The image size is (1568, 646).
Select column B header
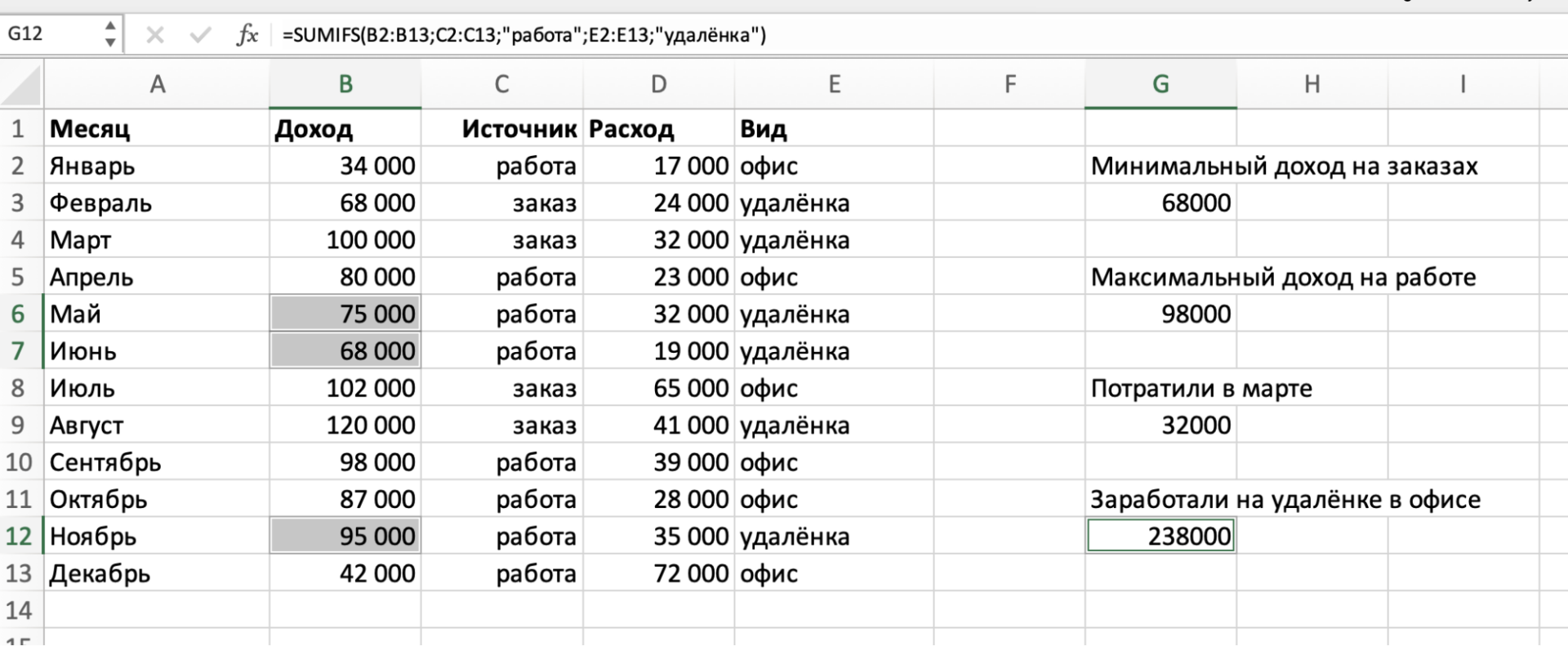345,84
